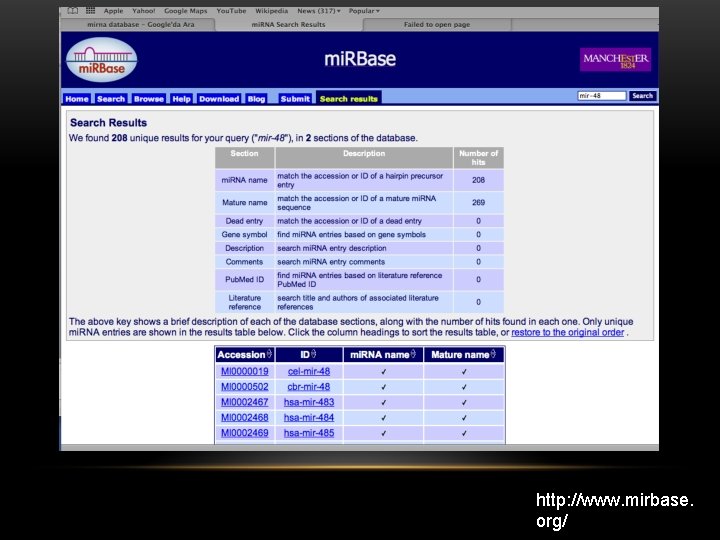Screen dimensions: 720x540
Task: Click the http://www.mirbase.org/ caption text
Action: coord(615,510)
